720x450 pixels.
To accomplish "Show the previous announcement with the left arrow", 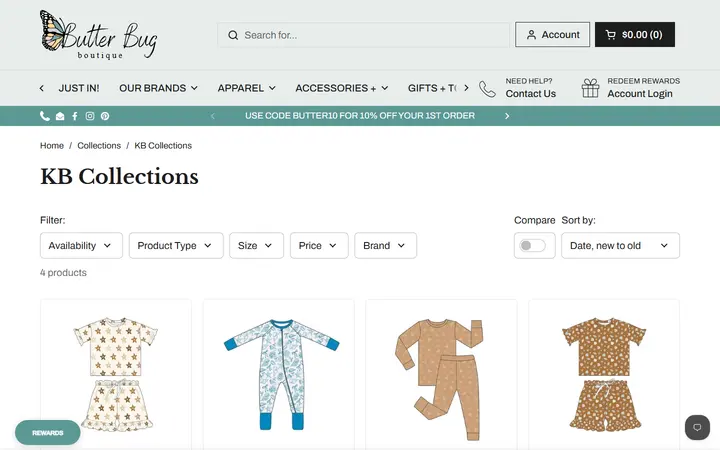I will (213, 116).
